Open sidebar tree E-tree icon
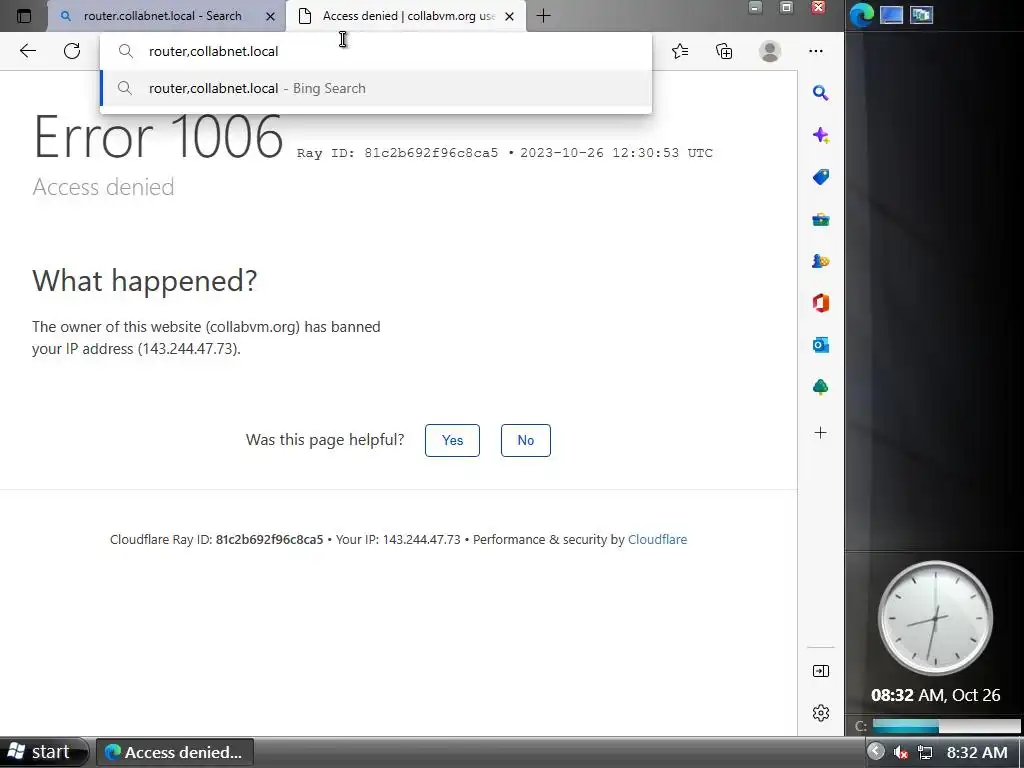Screen dimensions: 1024x768 821,387
